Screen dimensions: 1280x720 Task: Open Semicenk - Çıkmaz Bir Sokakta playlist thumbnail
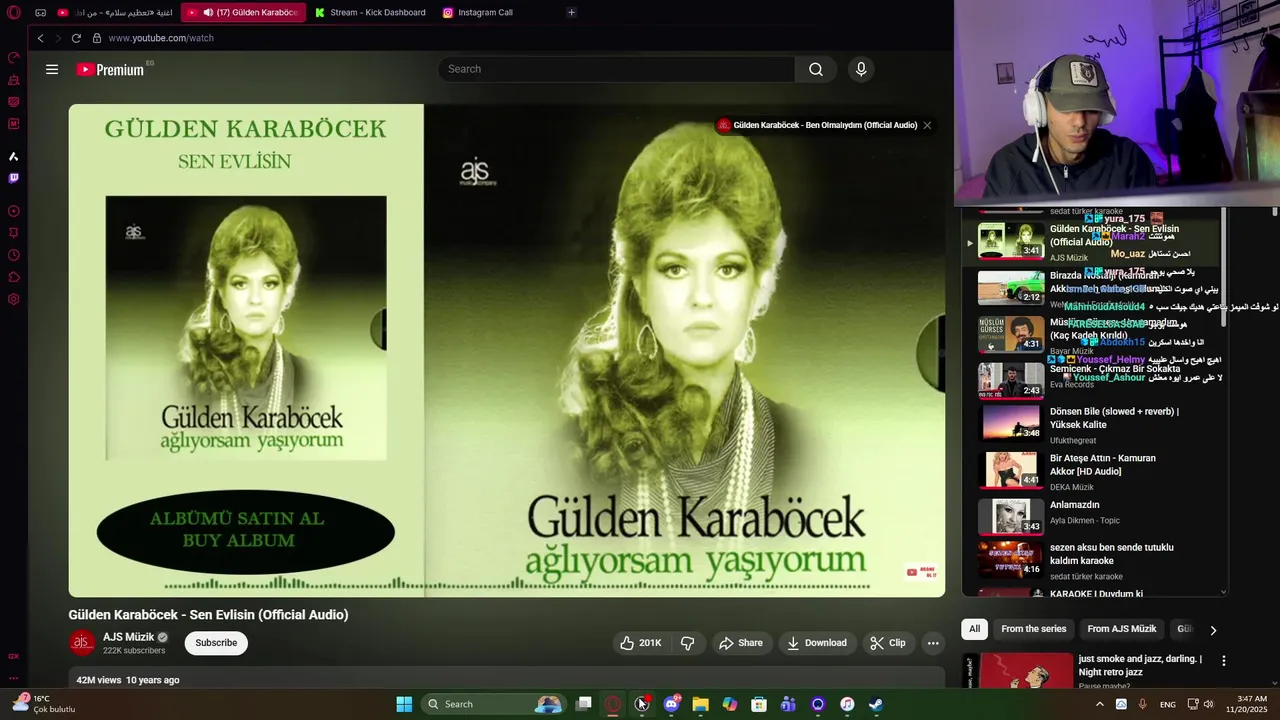coord(1011,380)
